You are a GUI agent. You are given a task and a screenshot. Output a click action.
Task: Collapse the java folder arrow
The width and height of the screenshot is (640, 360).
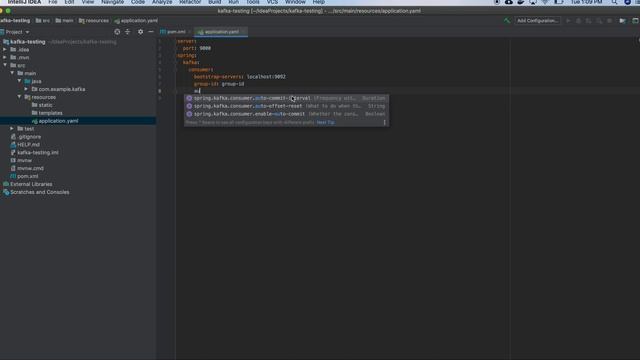(19, 81)
